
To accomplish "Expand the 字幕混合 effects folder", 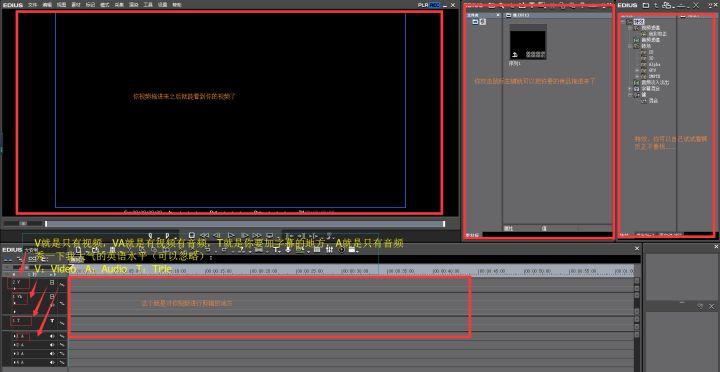I will 630,89.
